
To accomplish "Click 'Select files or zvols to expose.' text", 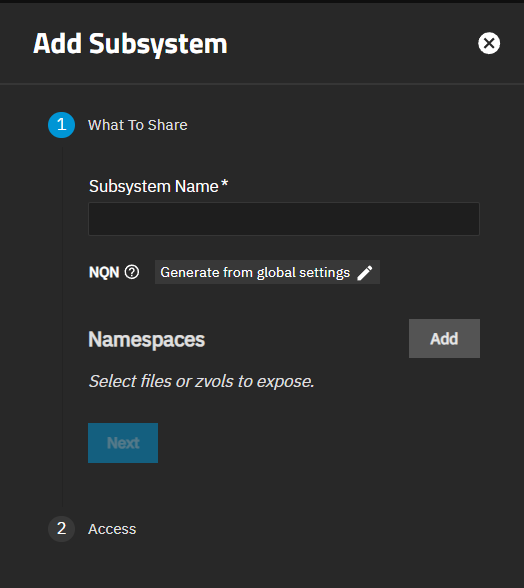I will pyautogui.click(x=201, y=381).
